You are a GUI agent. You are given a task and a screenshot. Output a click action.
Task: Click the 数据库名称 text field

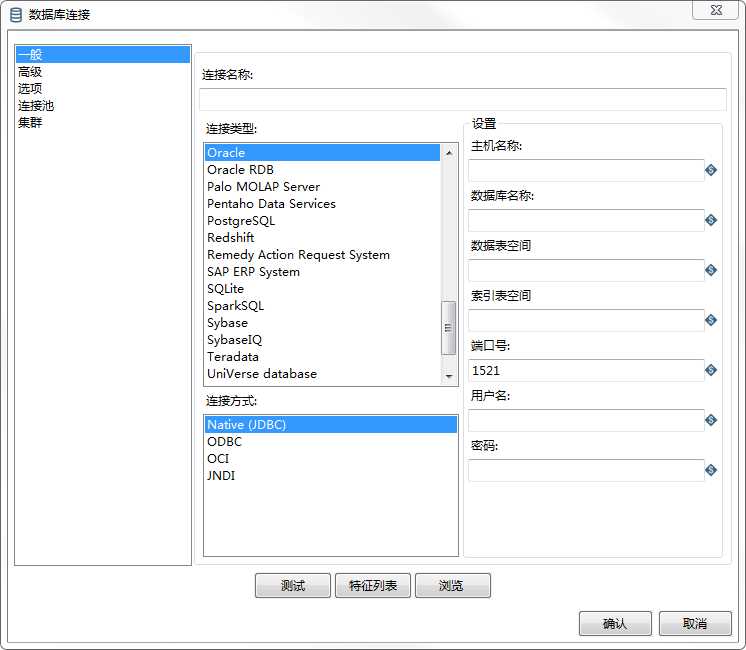(586, 220)
